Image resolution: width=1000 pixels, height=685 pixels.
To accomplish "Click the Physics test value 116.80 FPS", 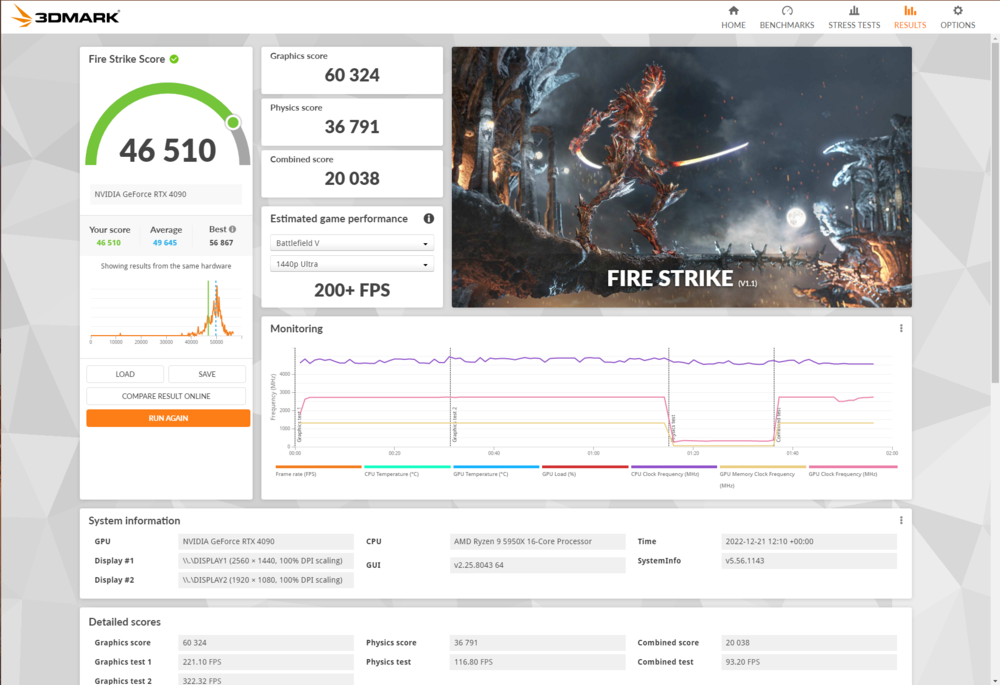I will [x=537, y=662].
